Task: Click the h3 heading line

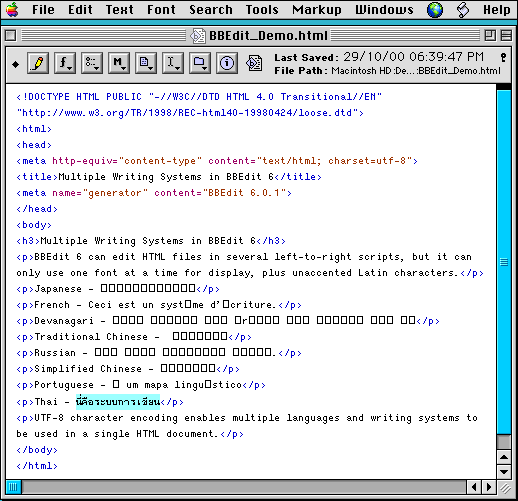Action: [151, 241]
